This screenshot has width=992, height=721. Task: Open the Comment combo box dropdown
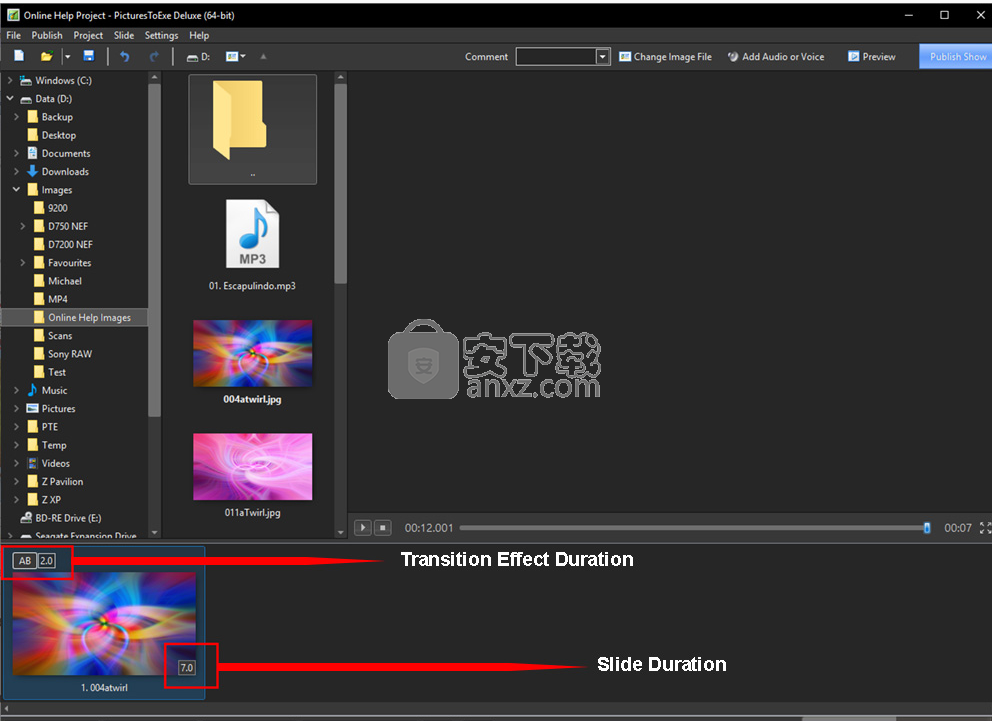[x=602, y=56]
